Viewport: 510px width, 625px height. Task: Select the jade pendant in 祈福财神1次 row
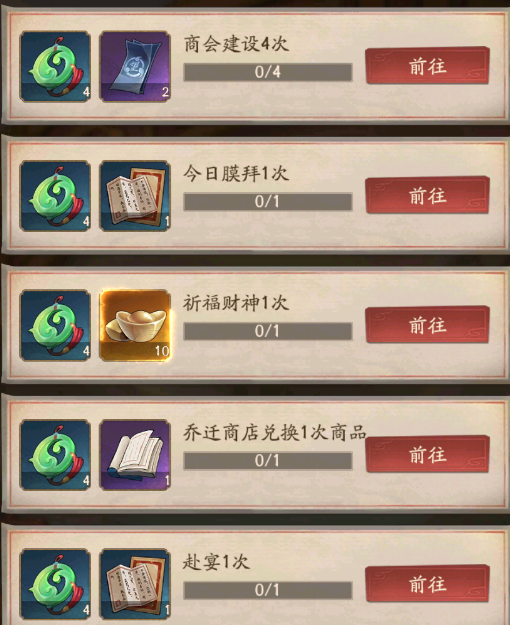pos(55,325)
